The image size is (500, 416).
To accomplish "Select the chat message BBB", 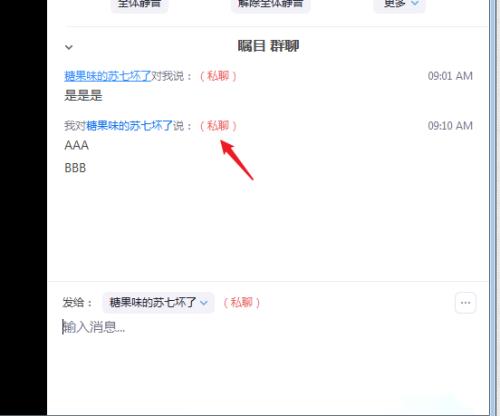I will 75,168.
